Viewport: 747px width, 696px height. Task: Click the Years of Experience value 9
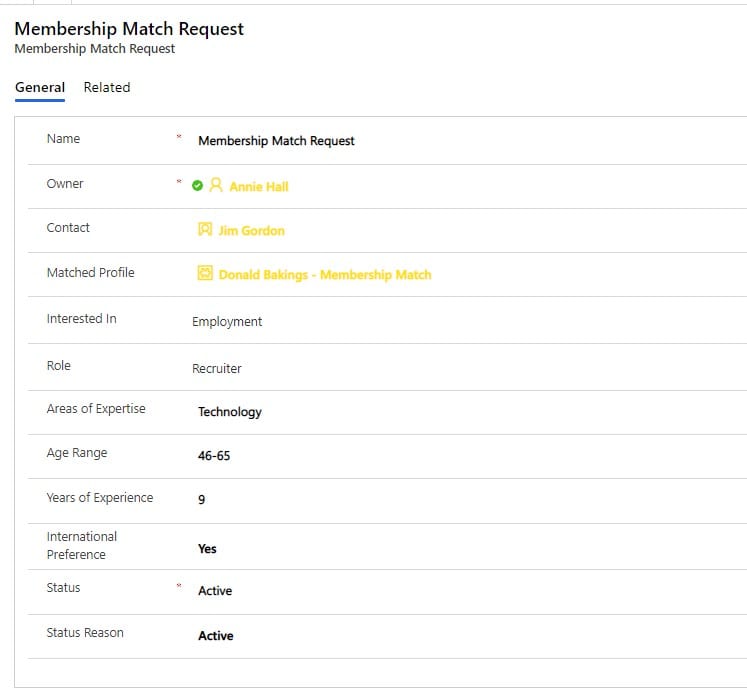tap(202, 500)
